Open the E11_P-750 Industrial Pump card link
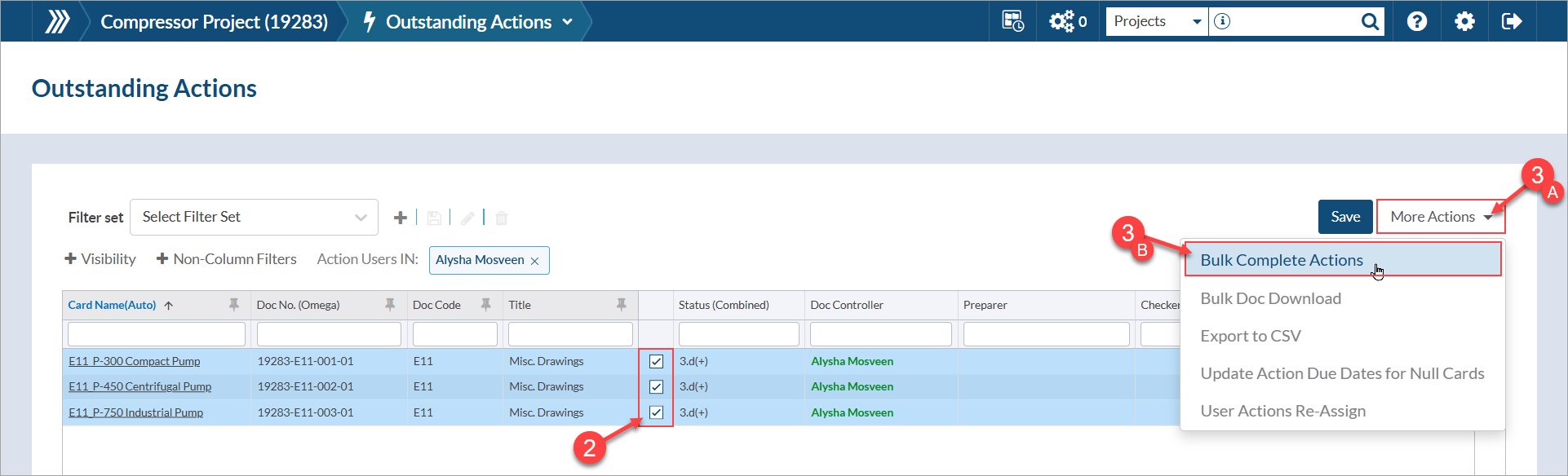The image size is (1568, 476). [x=136, y=412]
